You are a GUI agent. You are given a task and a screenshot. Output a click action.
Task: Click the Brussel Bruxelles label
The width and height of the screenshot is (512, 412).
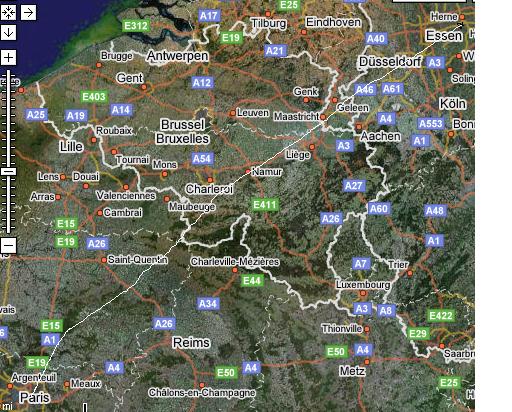click(182, 132)
